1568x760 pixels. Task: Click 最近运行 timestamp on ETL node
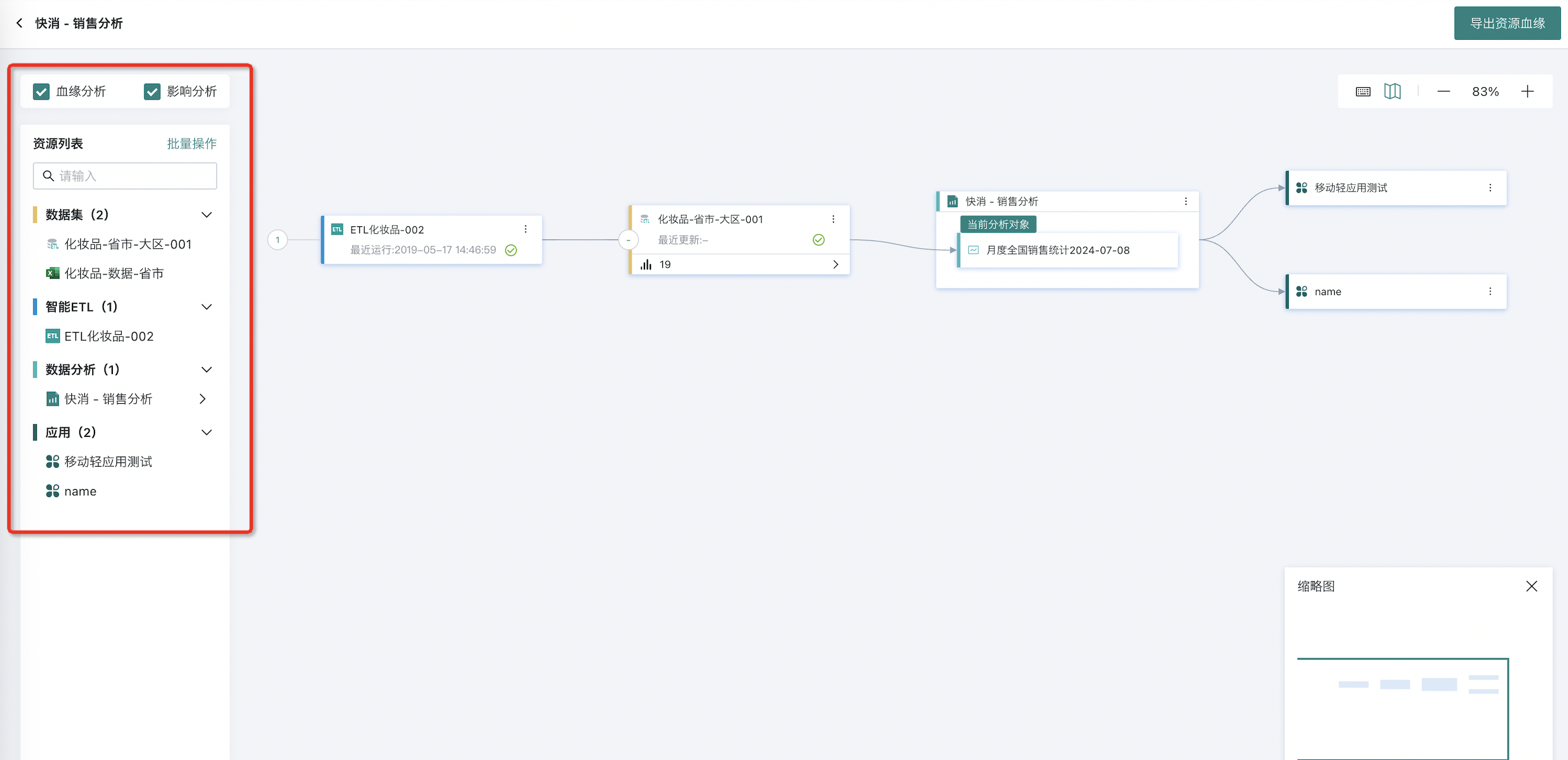pyautogui.click(x=423, y=250)
